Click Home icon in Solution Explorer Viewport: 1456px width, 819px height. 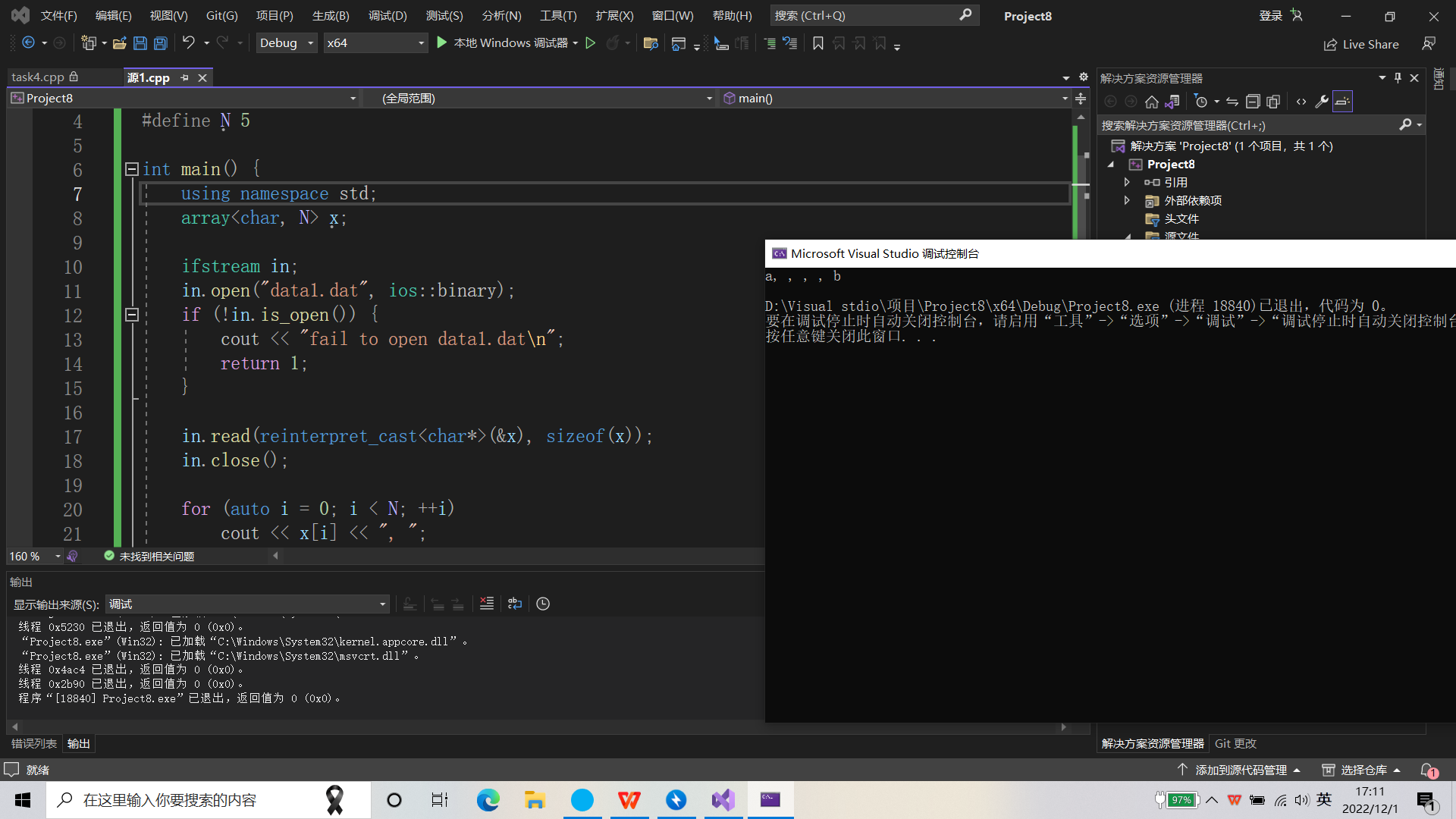pyautogui.click(x=1151, y=102)
